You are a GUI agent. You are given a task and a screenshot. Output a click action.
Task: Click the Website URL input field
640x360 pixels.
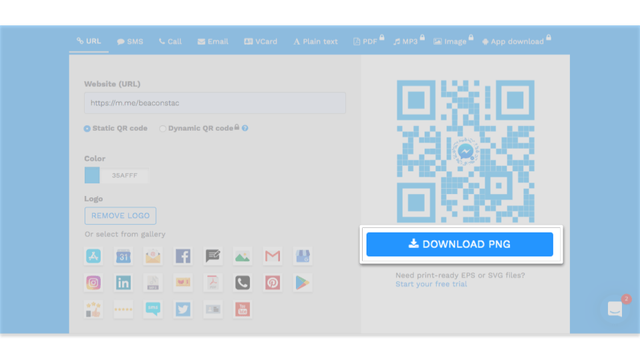coord(215,103)
